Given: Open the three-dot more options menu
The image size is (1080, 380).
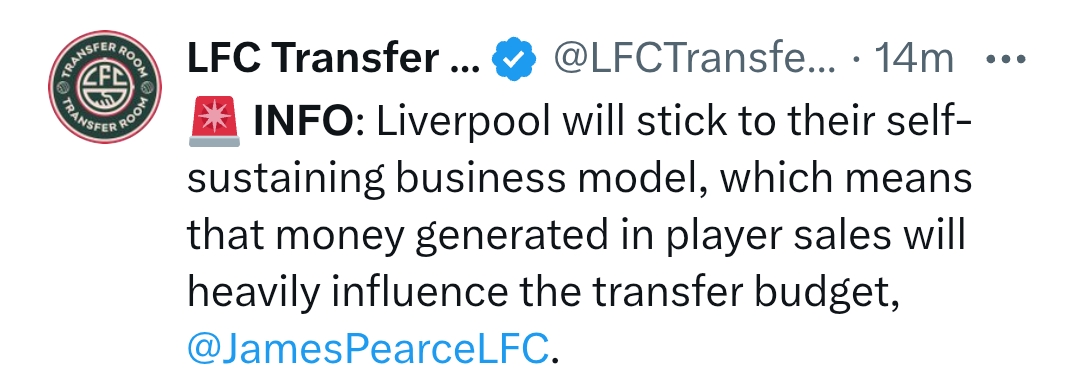Looking at the screenshot, I should (x=1006, y=59).
